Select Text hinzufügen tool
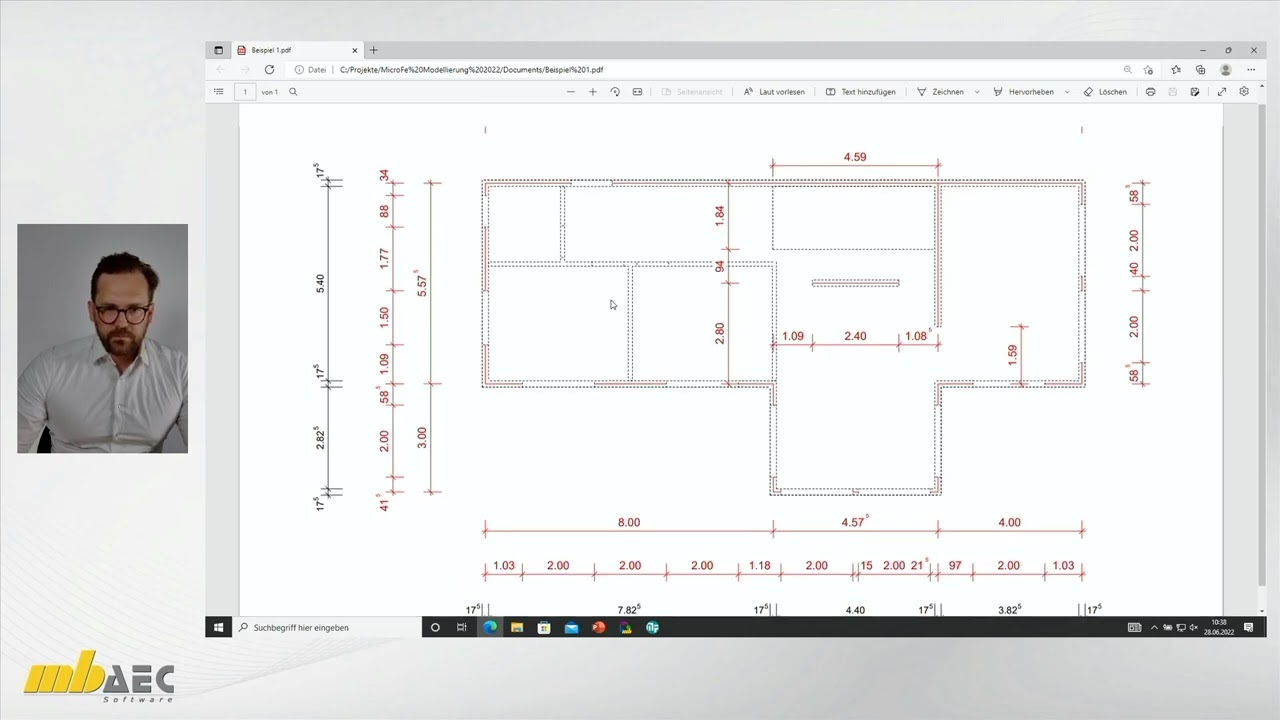This screenshot has height=720, width=1280. [x=860, y=91]
